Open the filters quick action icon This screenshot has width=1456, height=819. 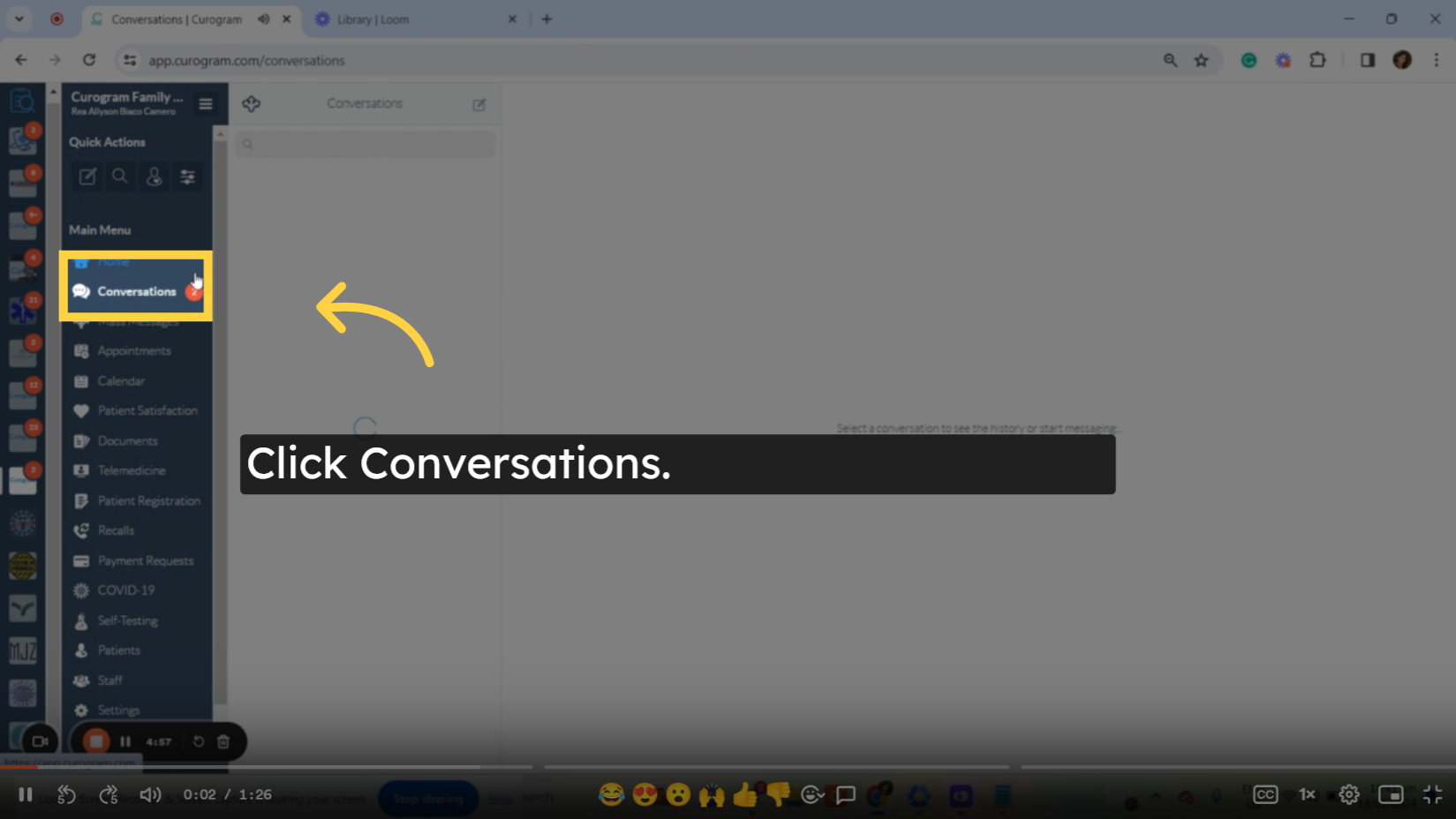[187, 177]
